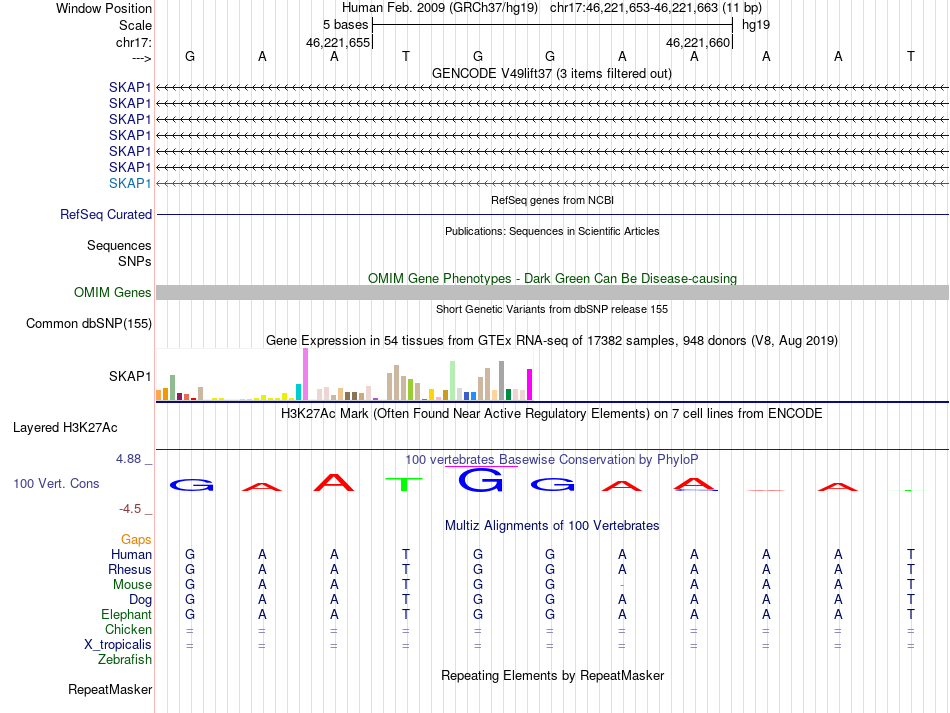Open the GTEx Gene Expression in 54 tissues title
Image resolution: width=950 pixels, height=713 pixels.
552,340
